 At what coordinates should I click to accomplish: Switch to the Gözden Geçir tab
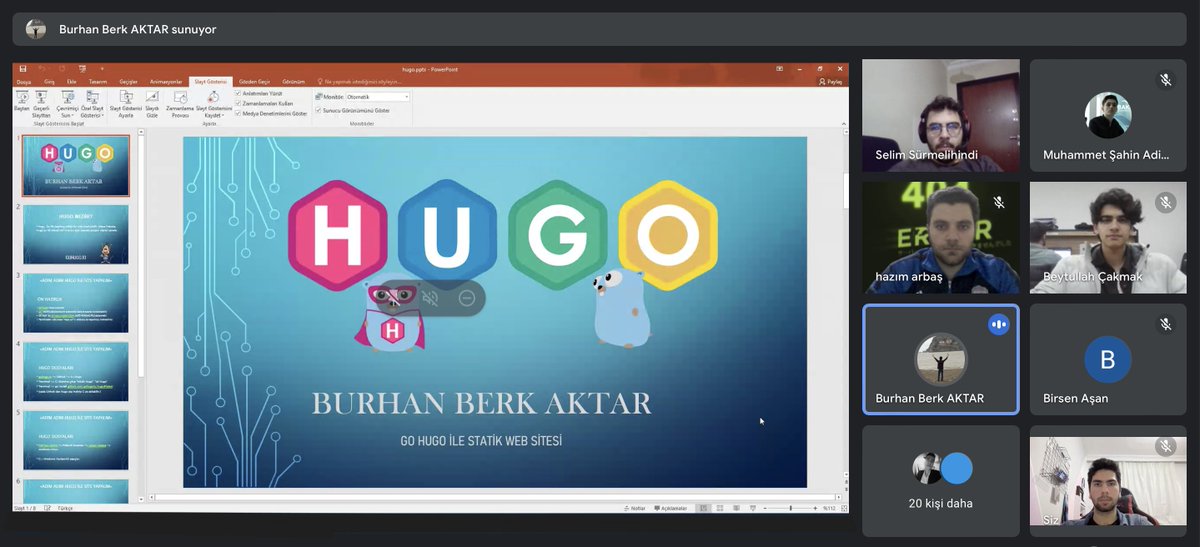pos(255,81)
